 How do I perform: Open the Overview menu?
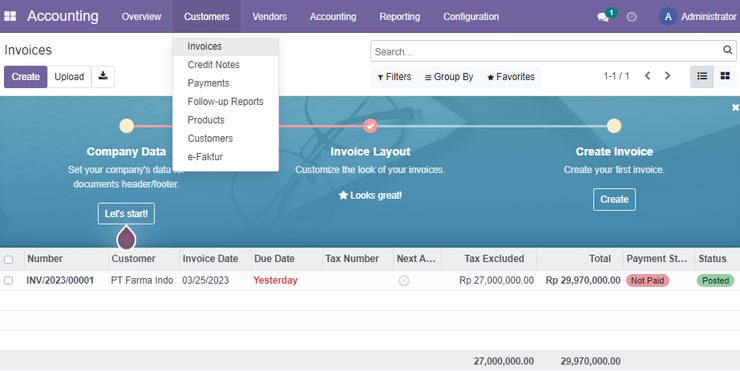(141, 17)
